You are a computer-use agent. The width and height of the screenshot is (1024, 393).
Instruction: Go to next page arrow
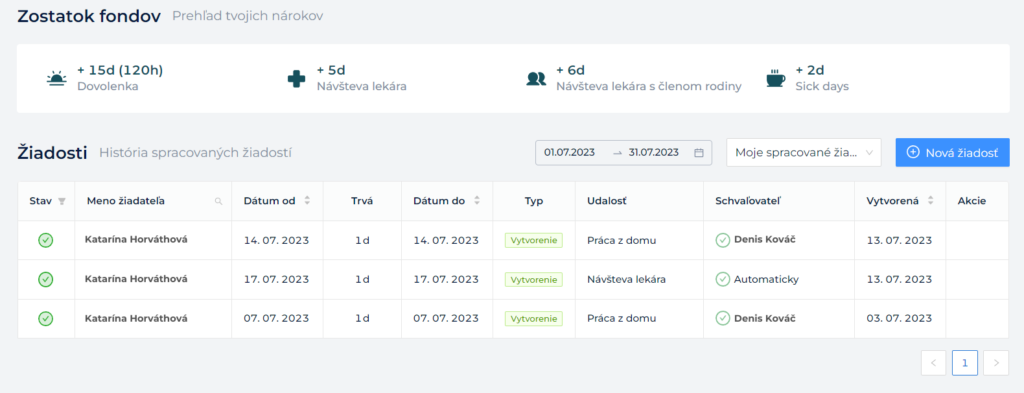tap(996, 363)
